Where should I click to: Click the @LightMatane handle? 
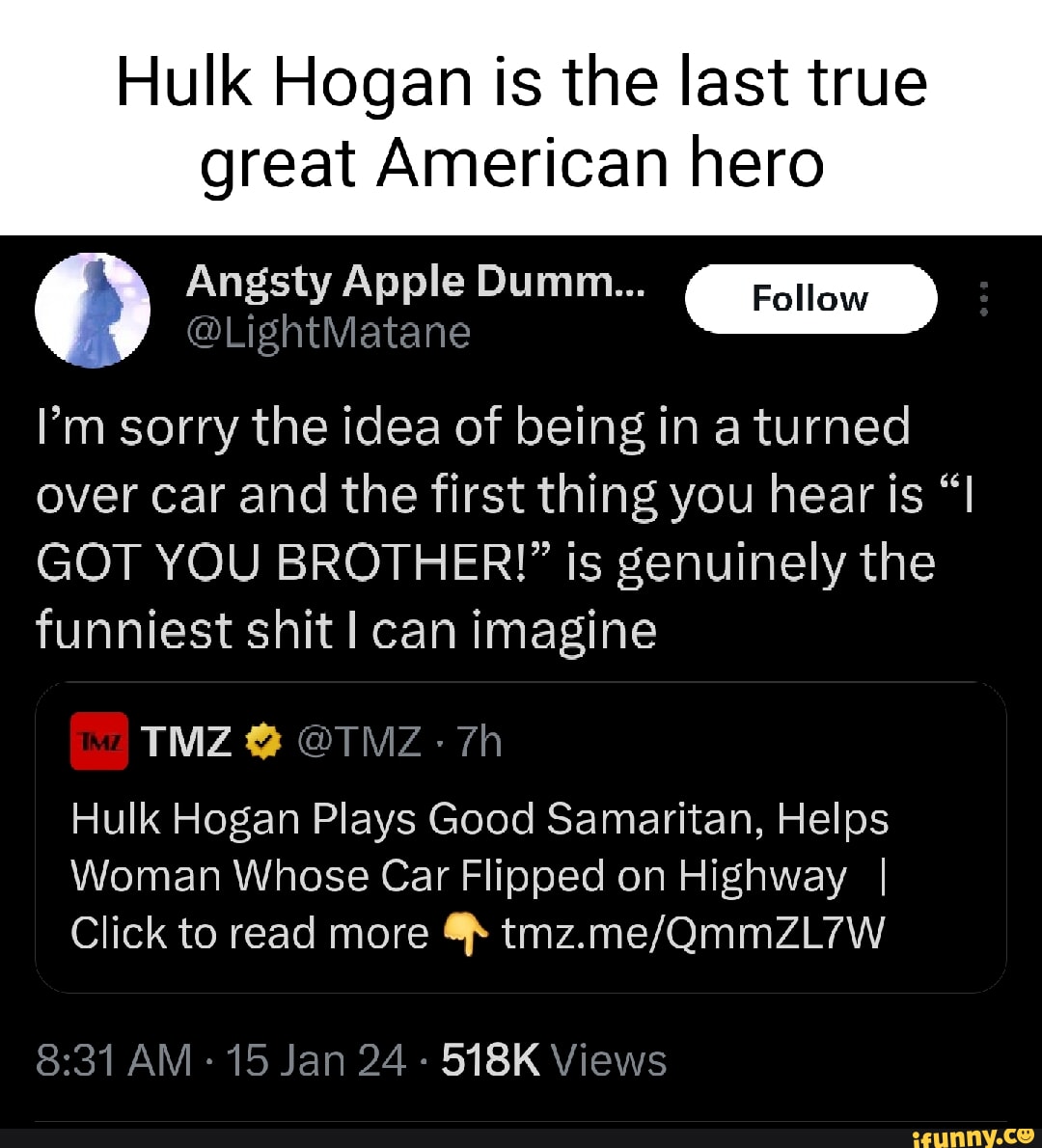[329, 332]
